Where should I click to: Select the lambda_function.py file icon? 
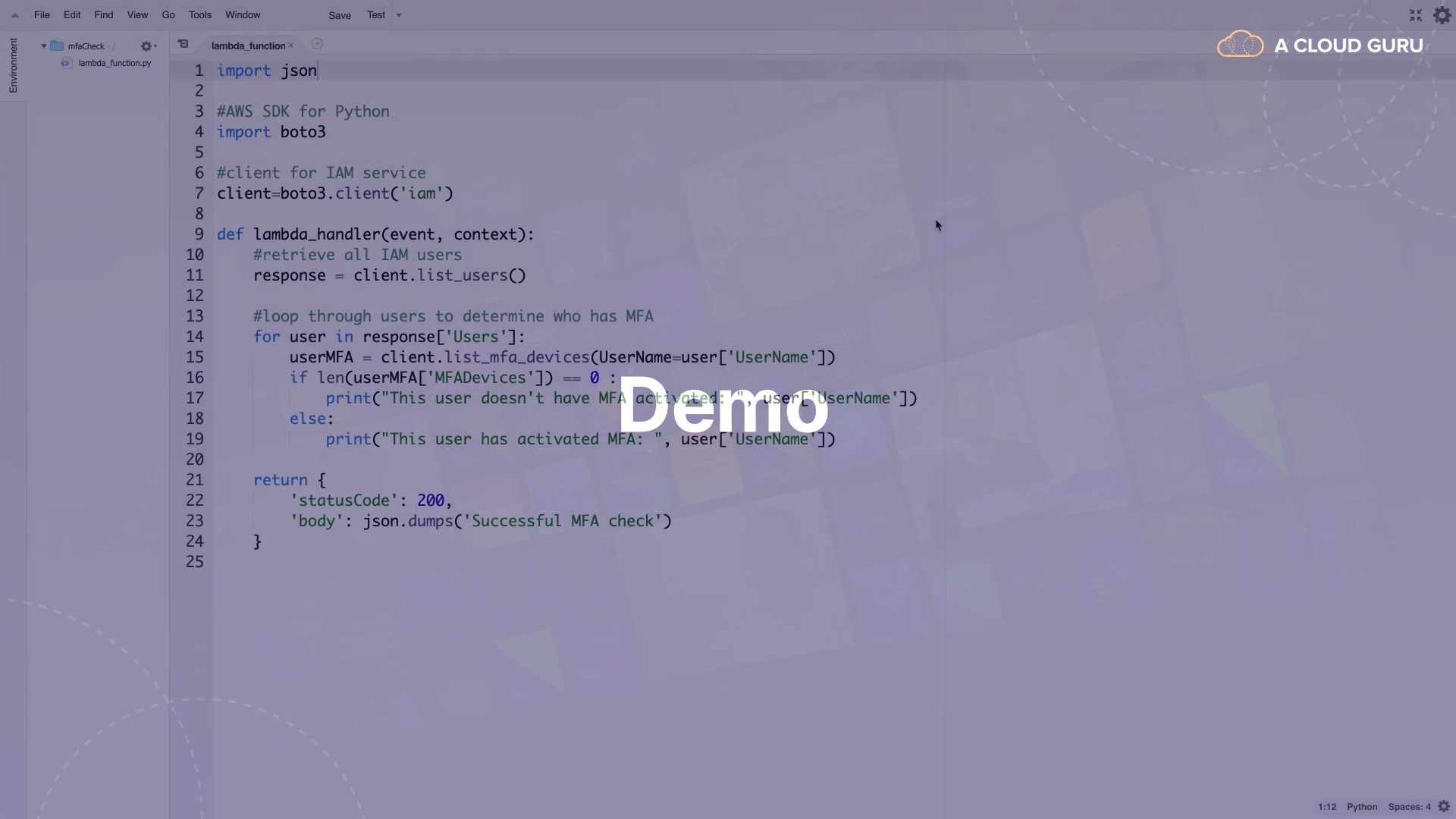click(x=66, y=64)
